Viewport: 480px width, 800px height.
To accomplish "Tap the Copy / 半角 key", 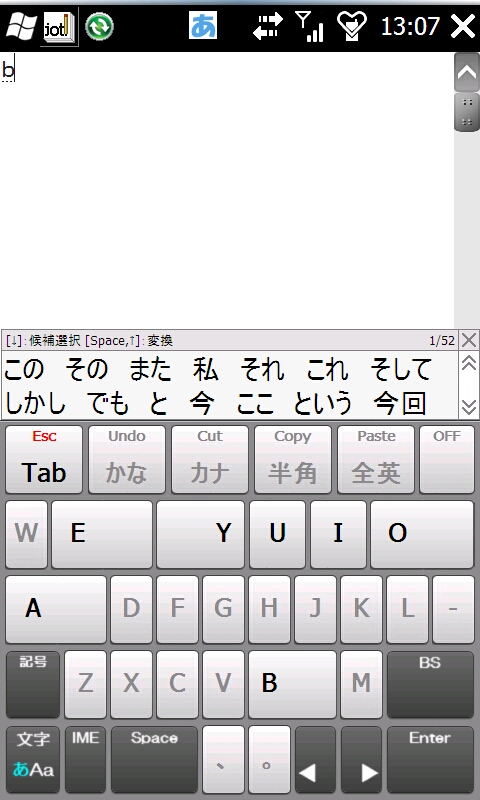I will pyautogui.click(x=293, y=460).
